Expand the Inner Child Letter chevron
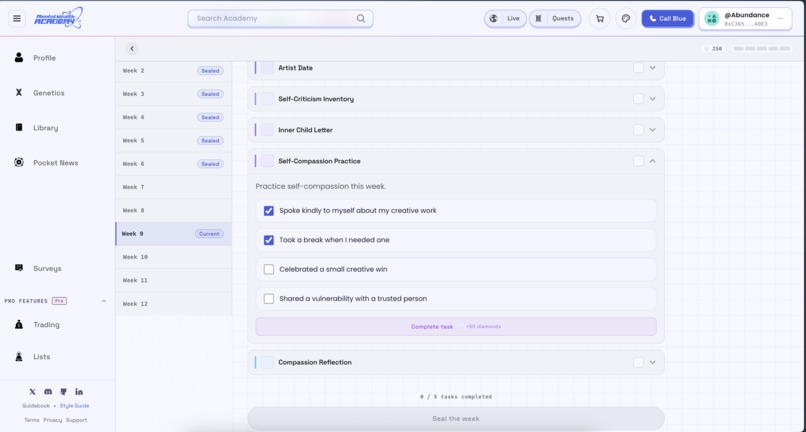The height and width of the screenshot is (432, 806). coord(653,130)
